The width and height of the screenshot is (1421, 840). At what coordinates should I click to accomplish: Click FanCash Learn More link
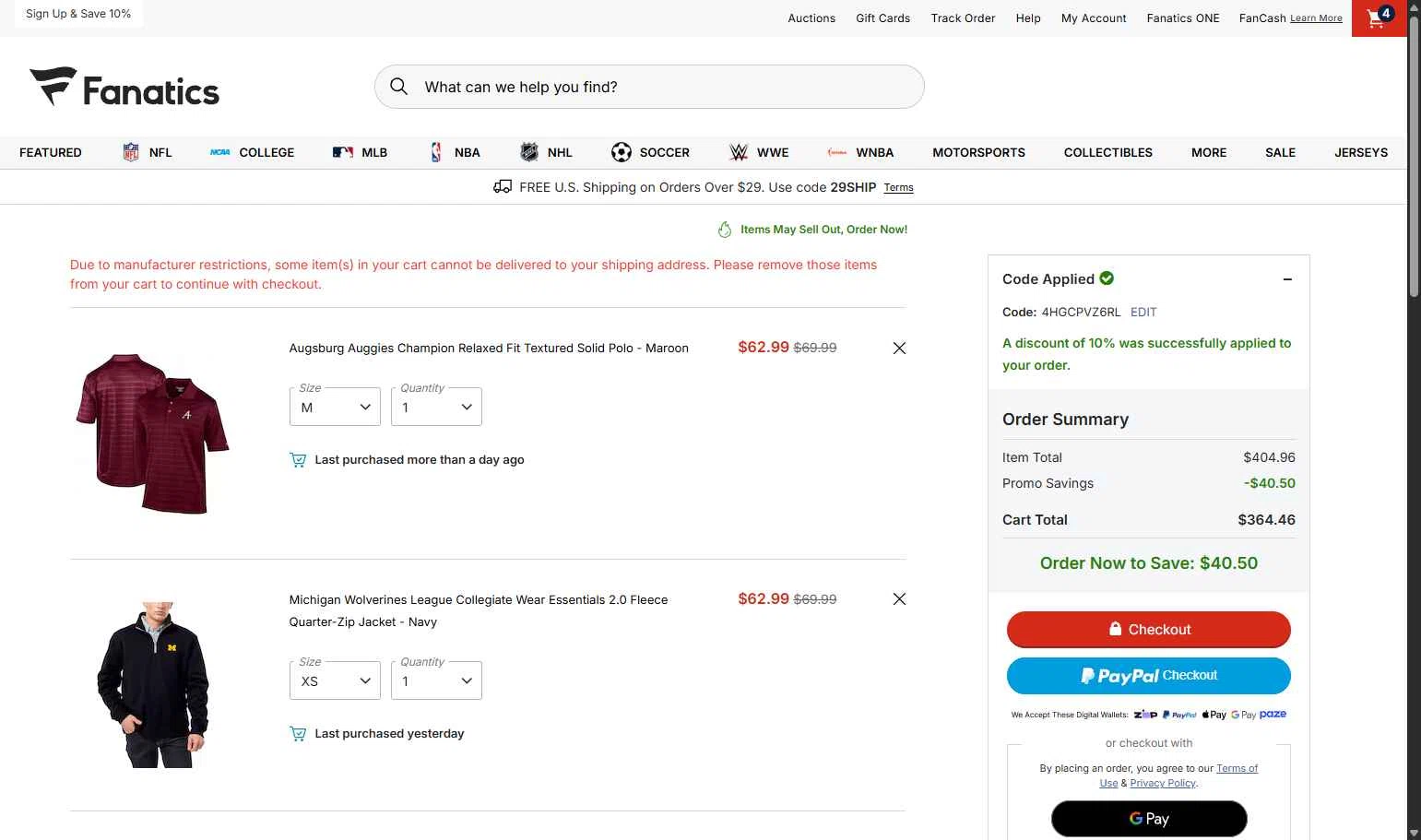point(1316,18)
